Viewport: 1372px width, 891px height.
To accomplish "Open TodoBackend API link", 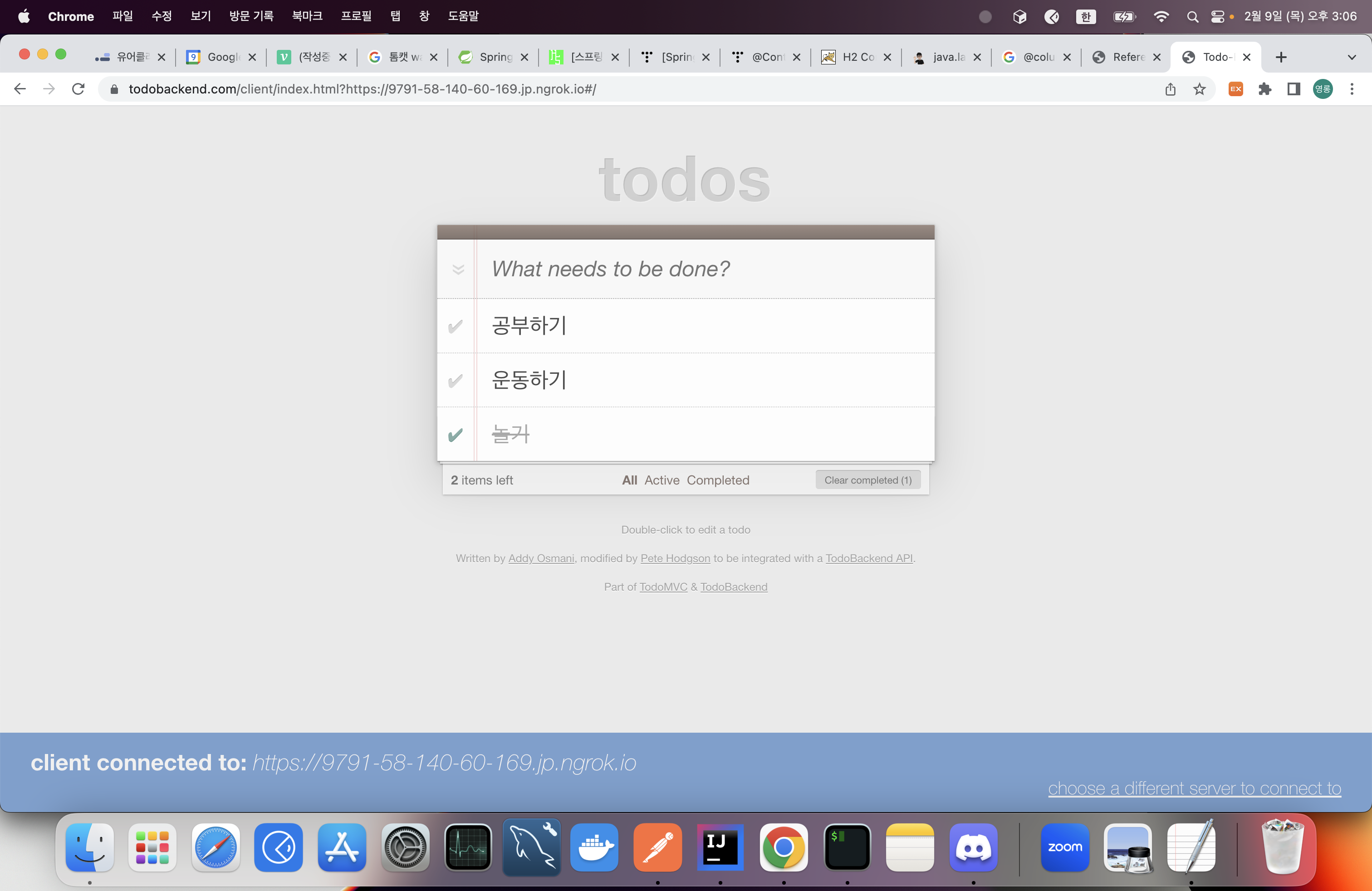I will pos(869,558).
